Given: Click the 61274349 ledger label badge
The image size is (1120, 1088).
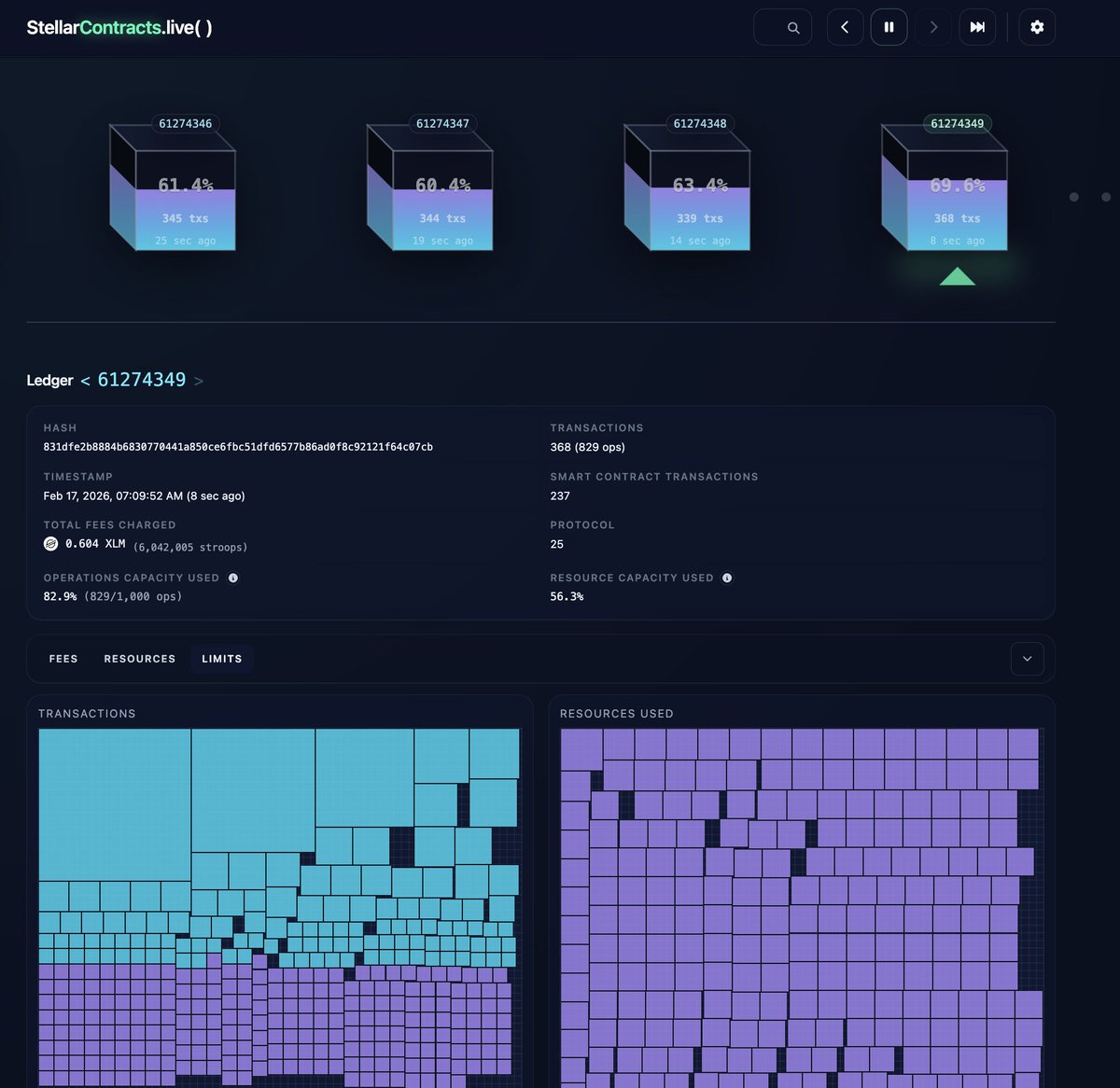Looking at the screenshot, I should pos(957,123).
